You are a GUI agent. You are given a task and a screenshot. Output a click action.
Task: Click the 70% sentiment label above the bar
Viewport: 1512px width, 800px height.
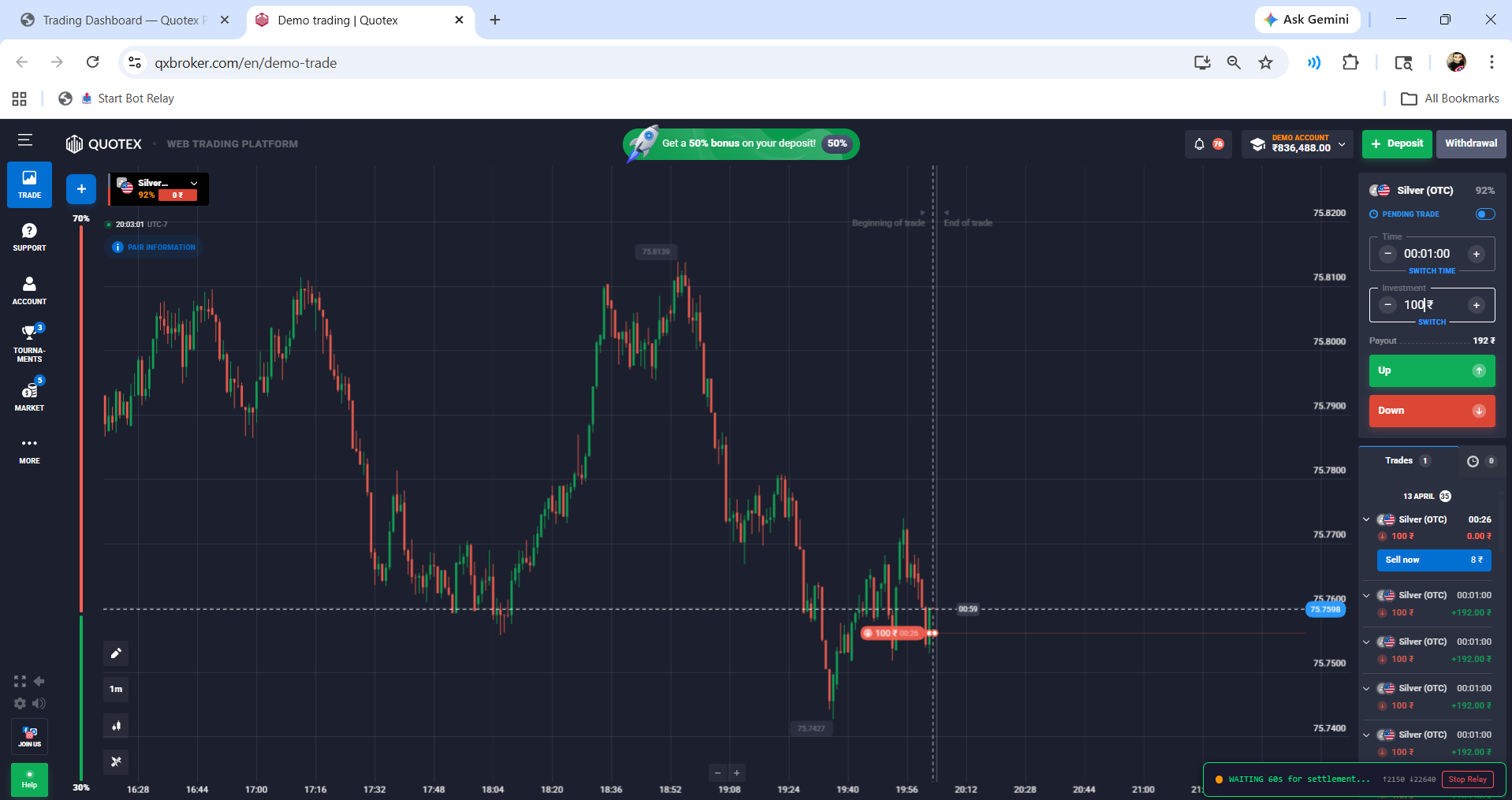click(x=81, y=218)
